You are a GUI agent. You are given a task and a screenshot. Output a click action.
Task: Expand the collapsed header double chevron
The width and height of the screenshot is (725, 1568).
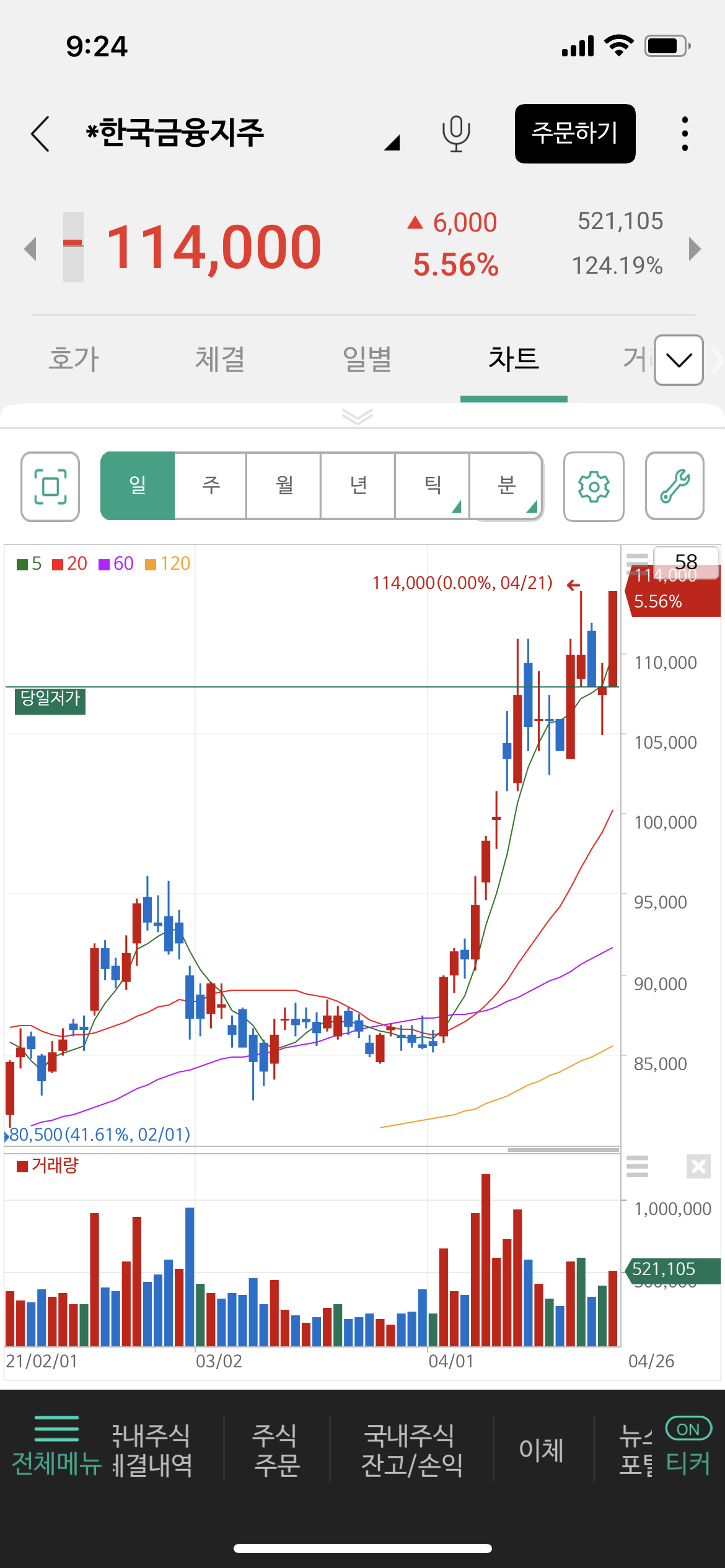click(358, 416)
